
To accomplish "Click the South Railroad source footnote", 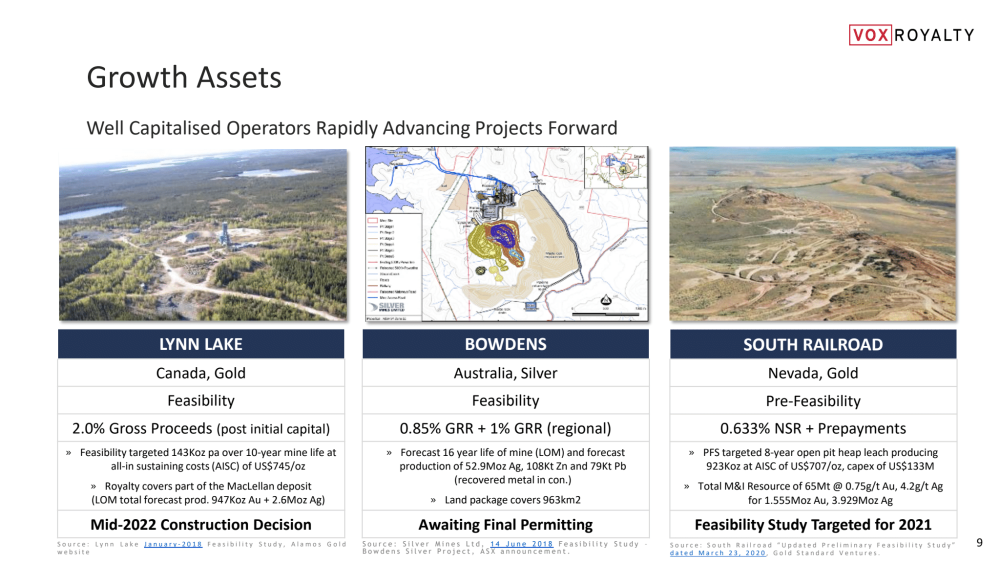I will (812, 549).
